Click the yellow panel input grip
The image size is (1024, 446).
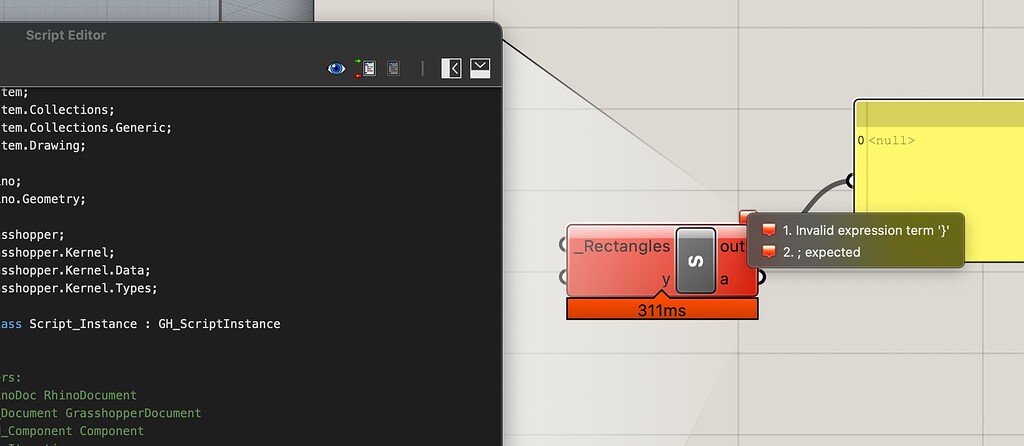[850, 180]
